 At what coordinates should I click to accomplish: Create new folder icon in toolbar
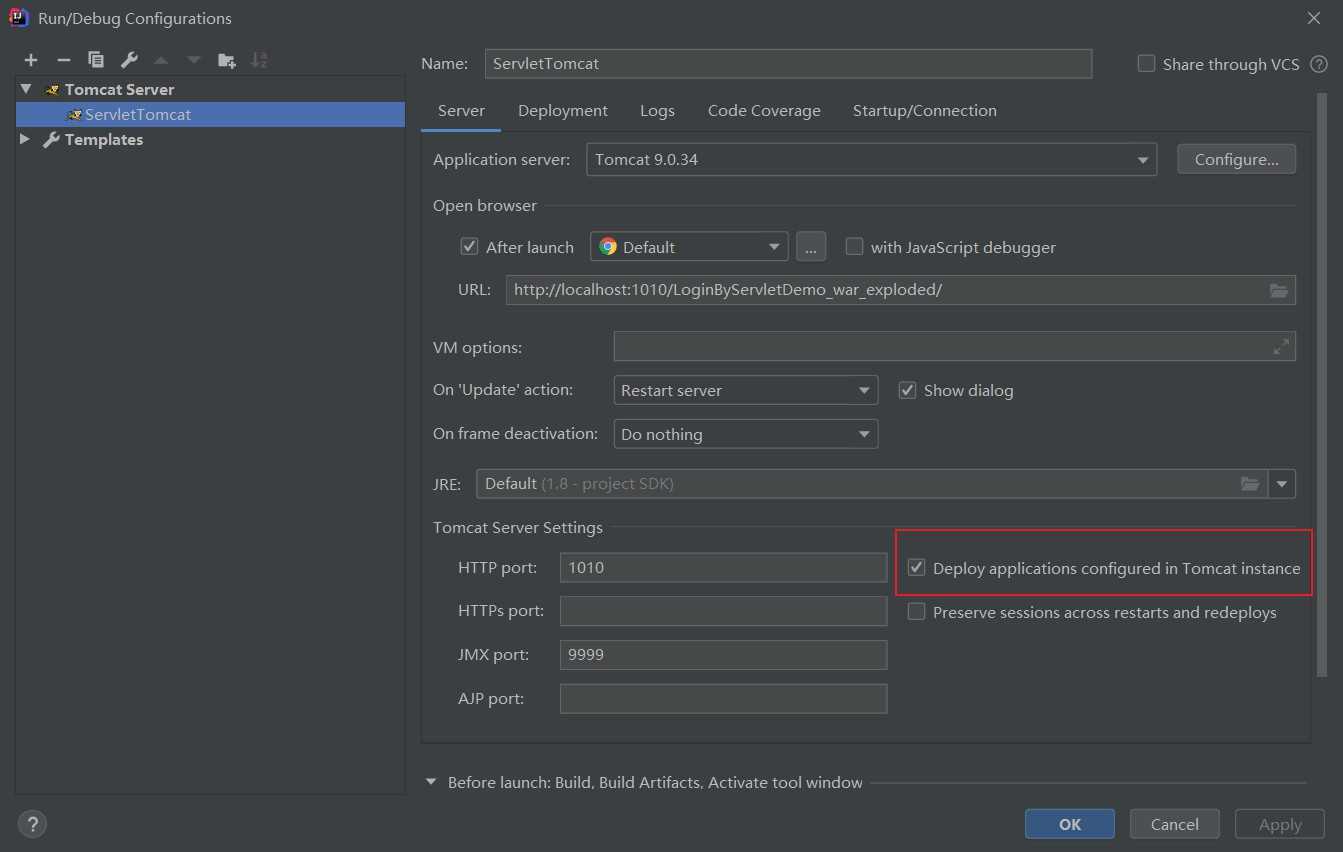tap(227, 60)
